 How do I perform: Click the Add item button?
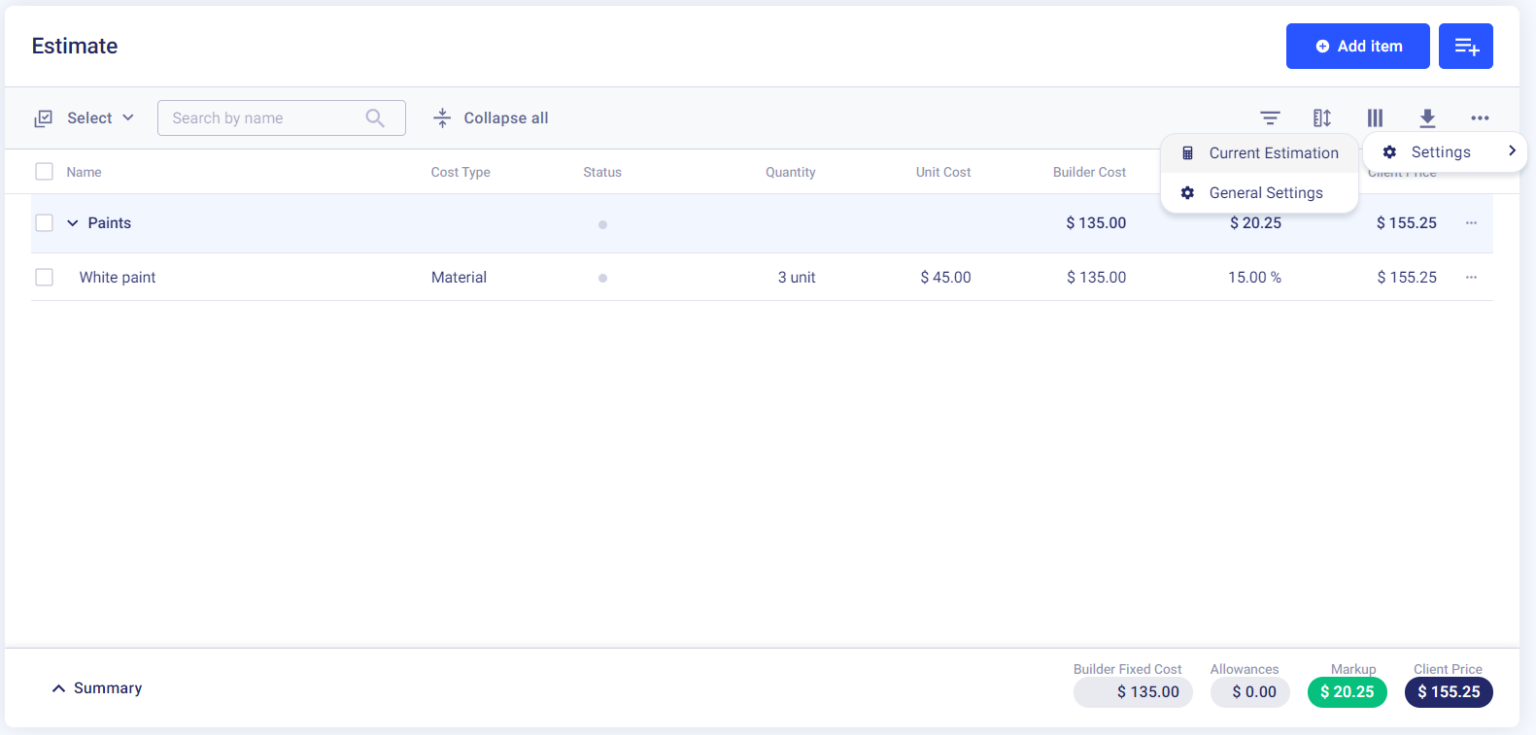point(1357,46)
